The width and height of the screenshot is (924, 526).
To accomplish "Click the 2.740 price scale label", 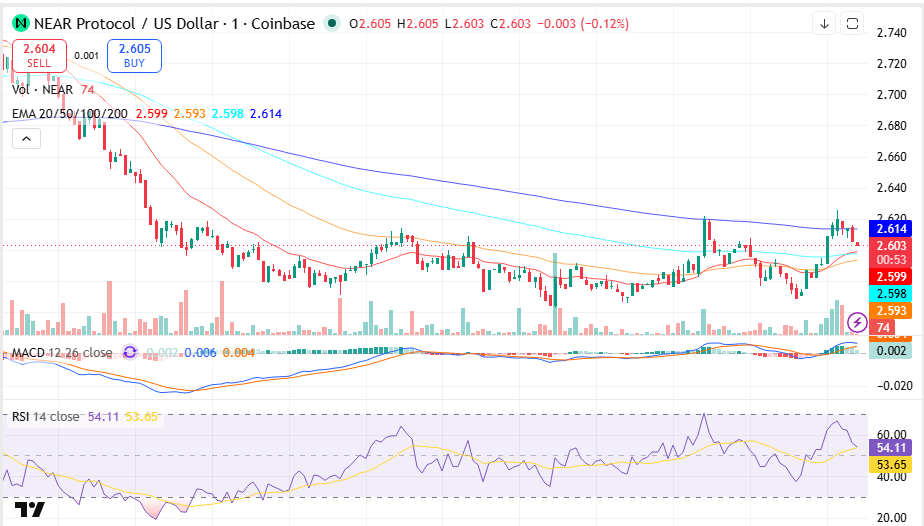I will point(892,32).
